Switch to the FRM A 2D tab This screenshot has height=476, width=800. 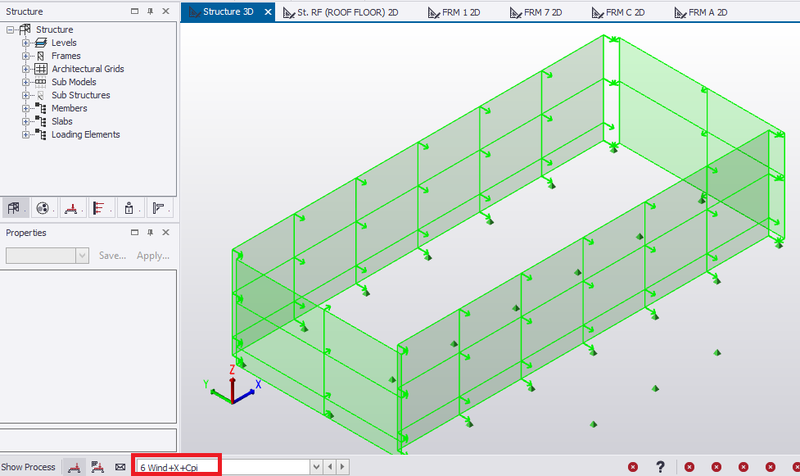(701, 12)
